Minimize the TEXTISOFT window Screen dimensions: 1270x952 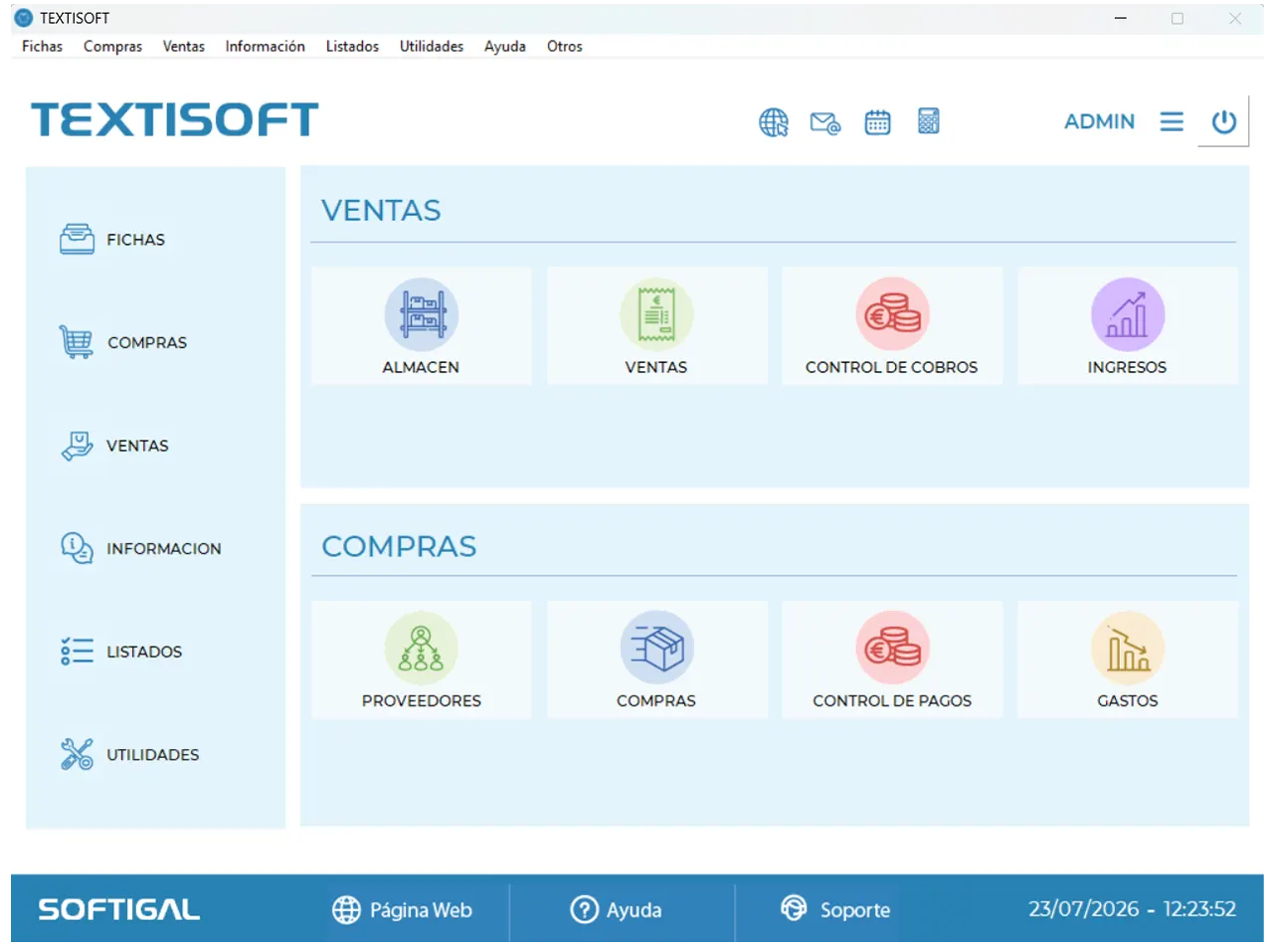tap(1121, 18)
